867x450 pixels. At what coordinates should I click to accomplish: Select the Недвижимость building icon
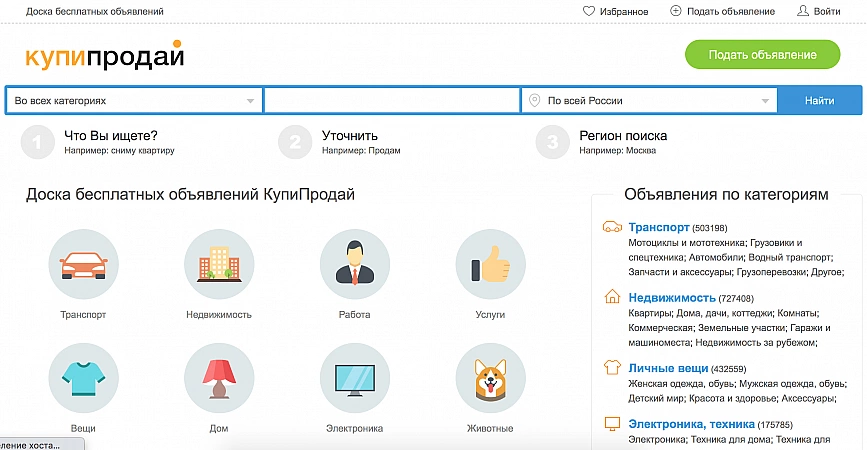pyautogui.click(x=218, y=264)
